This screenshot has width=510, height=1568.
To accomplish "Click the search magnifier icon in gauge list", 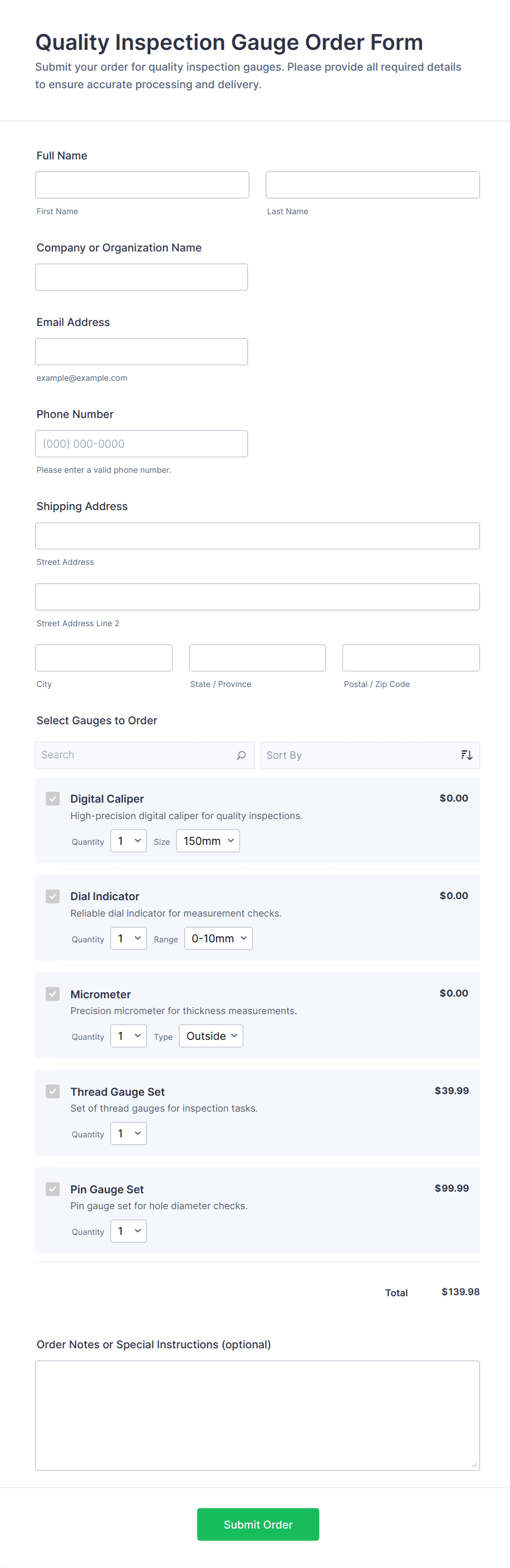I will tap(241, 755).
